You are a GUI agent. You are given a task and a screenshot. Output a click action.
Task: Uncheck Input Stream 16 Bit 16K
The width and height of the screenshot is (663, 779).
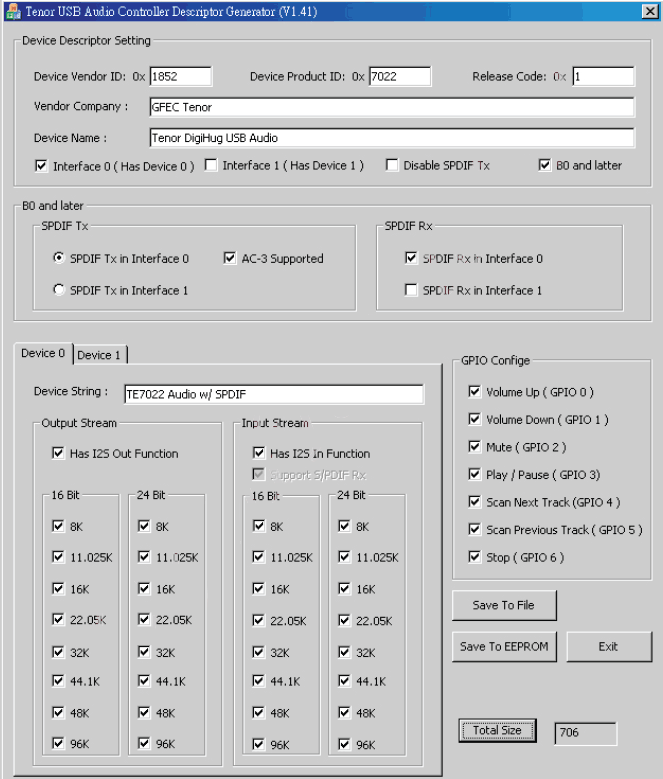point(259,589)
